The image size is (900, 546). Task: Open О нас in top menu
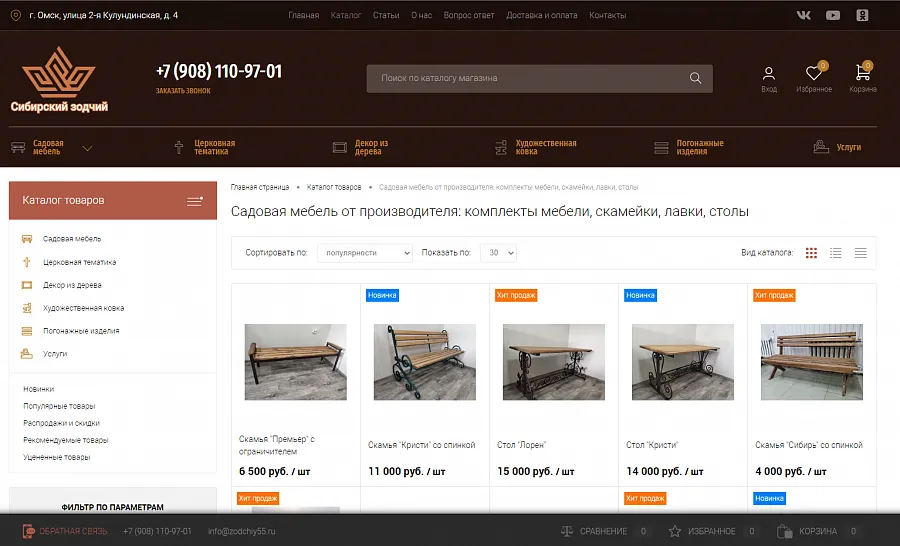pos(421,16)
